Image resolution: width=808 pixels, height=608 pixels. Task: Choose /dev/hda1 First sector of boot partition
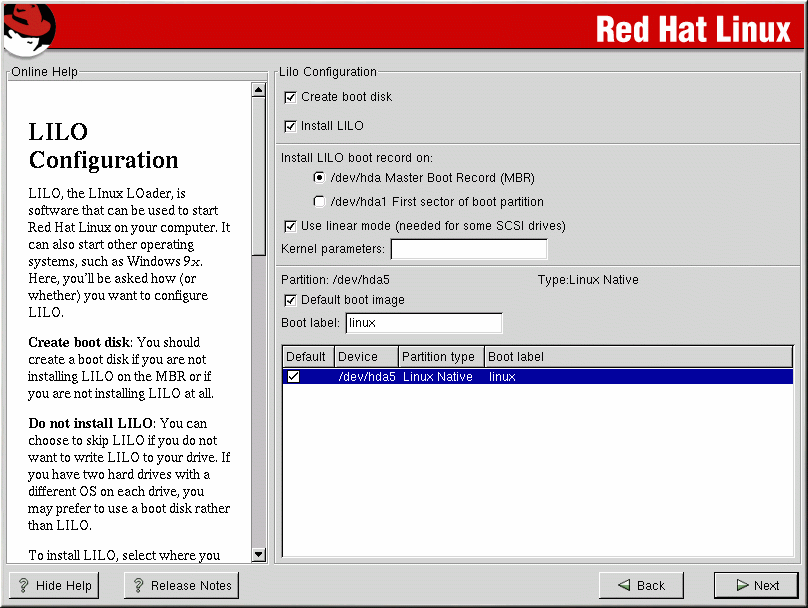[319, 202]
